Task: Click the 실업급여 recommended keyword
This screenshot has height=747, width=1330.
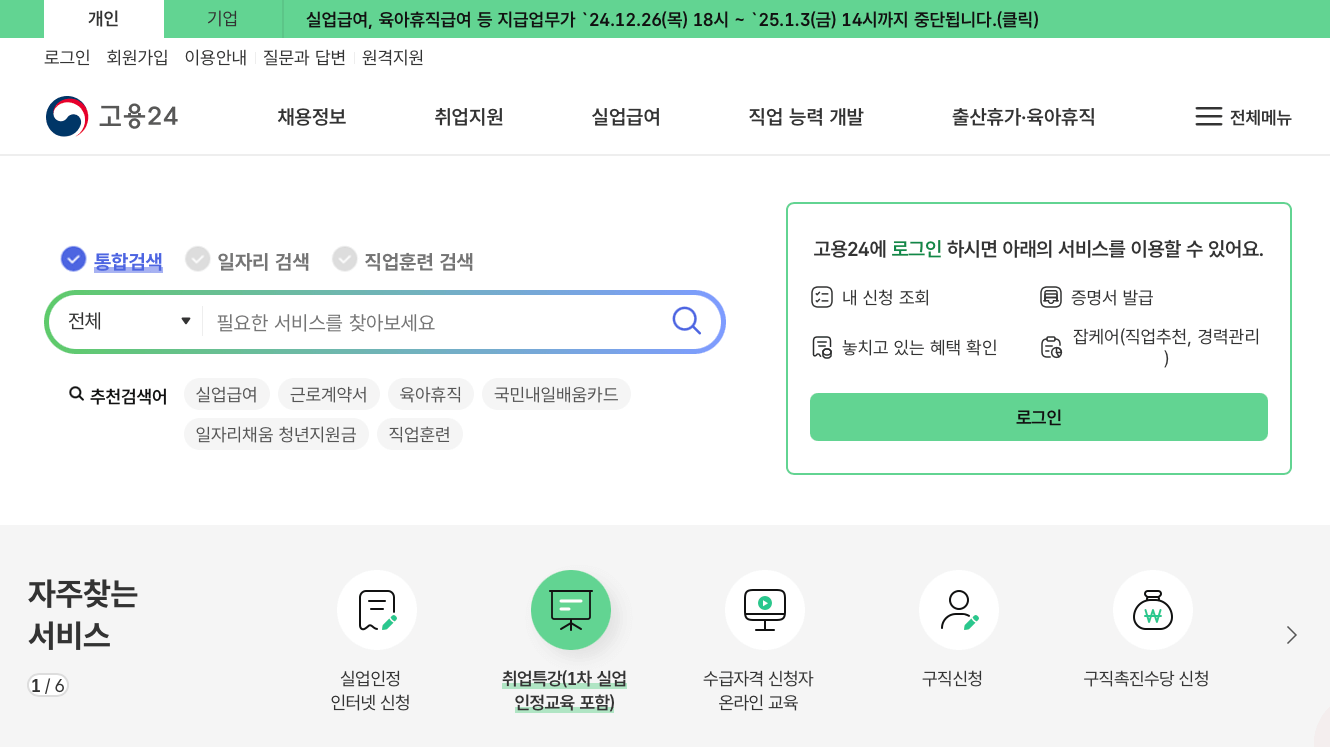Action: click(226, 394)
